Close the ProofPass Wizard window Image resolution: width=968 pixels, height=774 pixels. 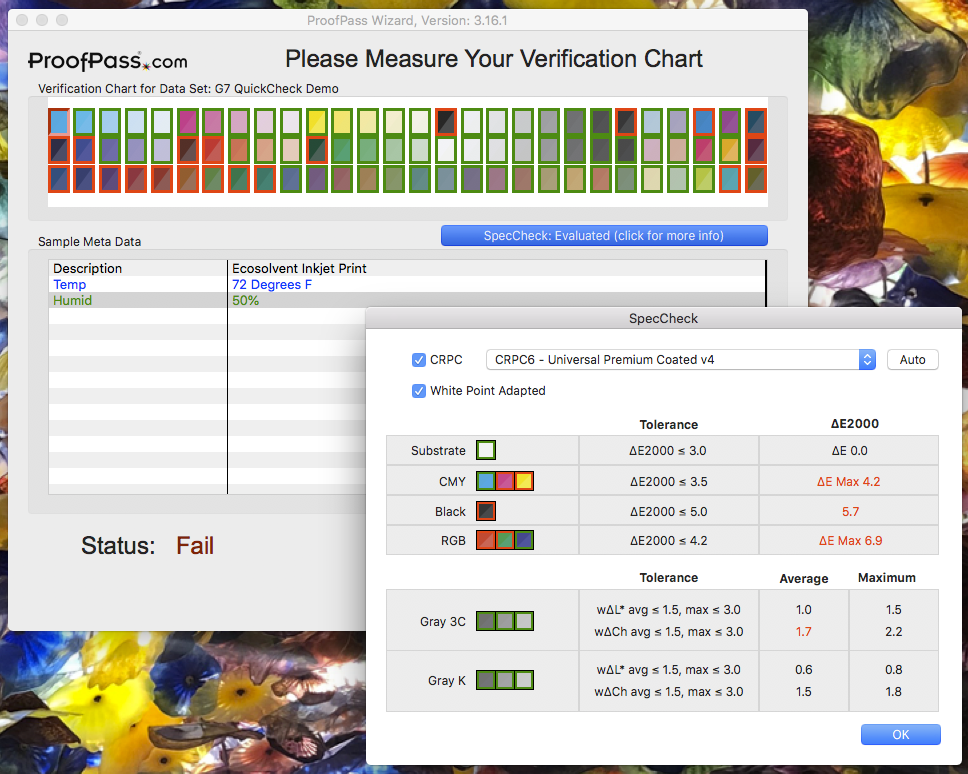22,20
